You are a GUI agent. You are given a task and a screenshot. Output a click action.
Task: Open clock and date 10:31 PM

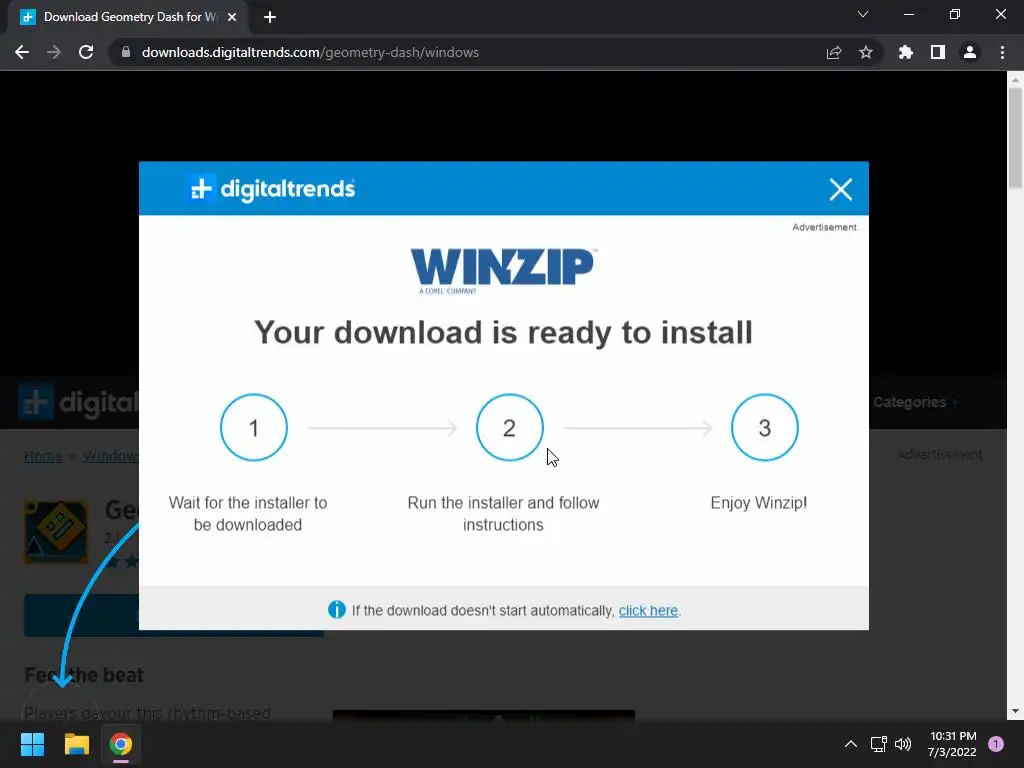tap(952, 744)
